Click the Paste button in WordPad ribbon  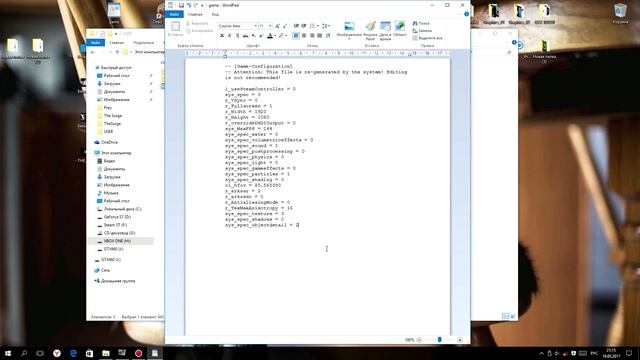tap(176, 29)
